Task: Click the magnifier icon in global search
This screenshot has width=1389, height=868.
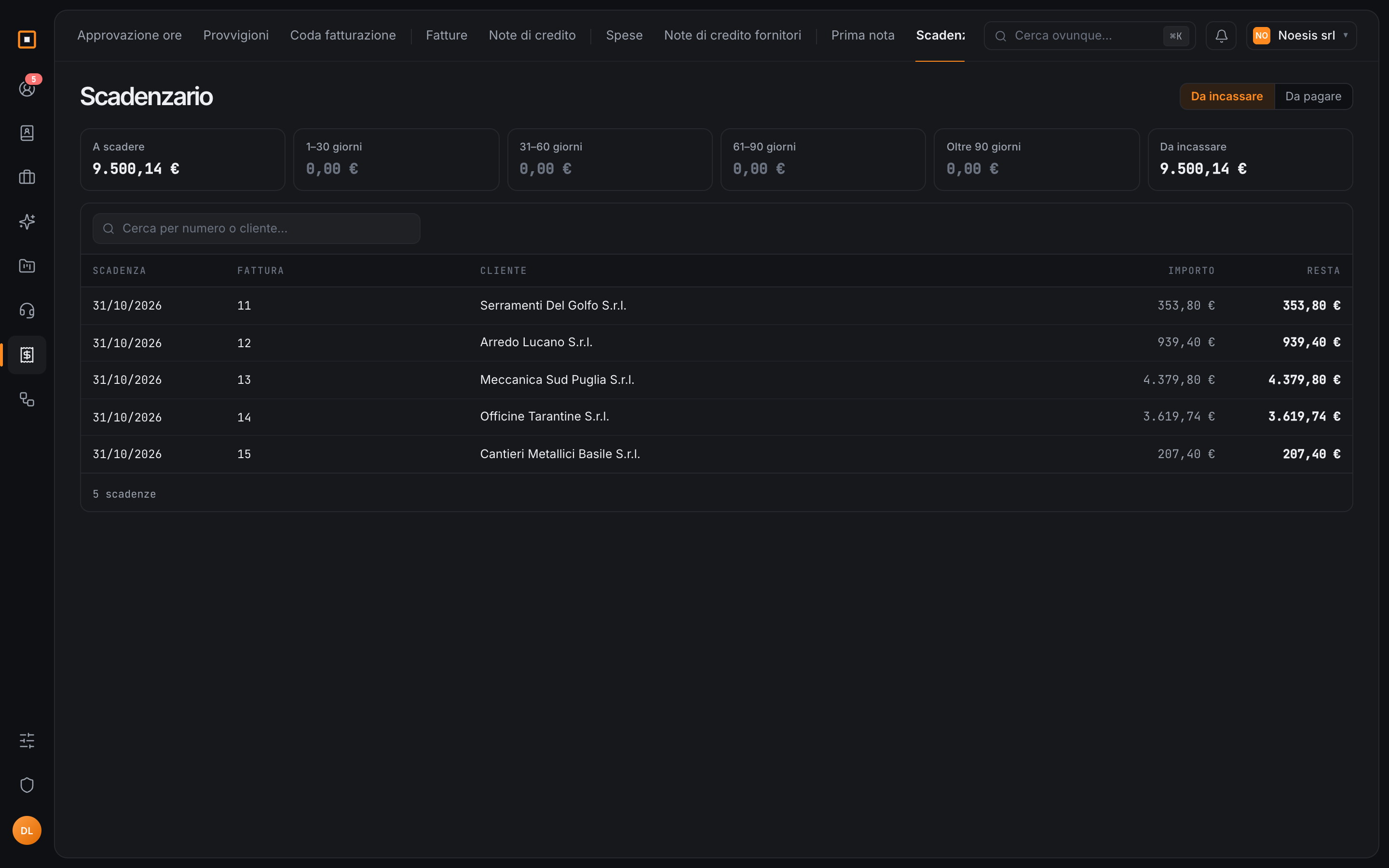Action: [x=1000, y=36]
